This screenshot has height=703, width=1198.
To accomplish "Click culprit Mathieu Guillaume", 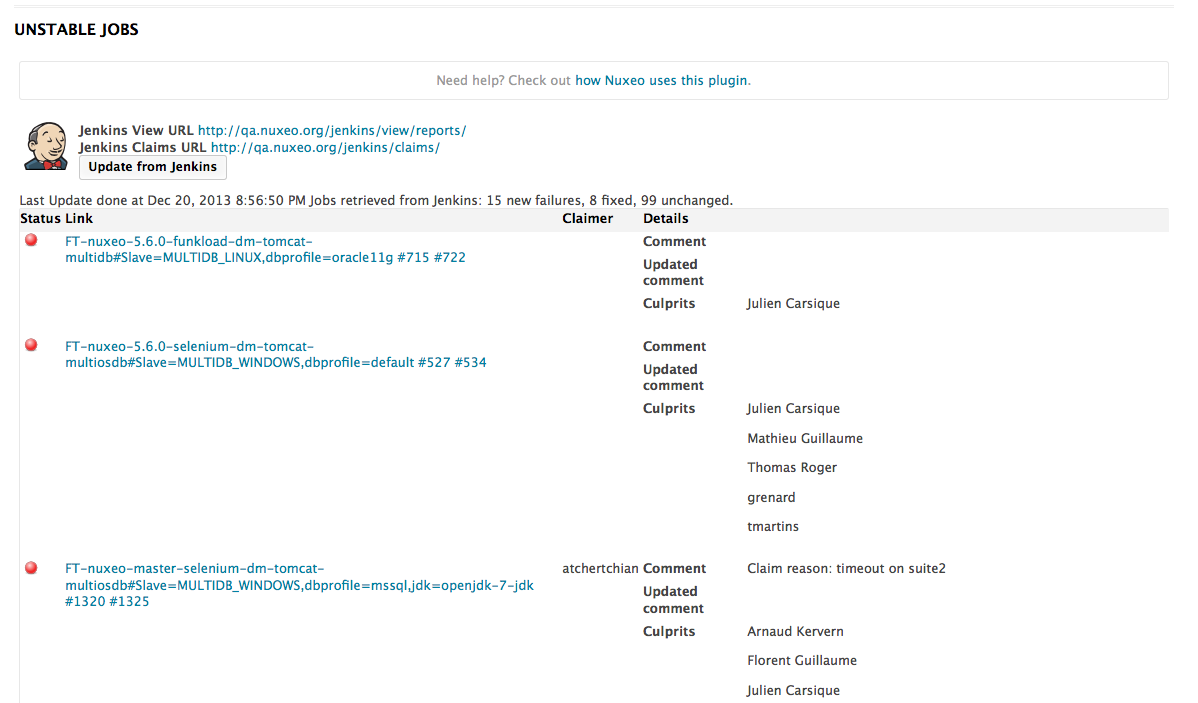I will [x=805, y=439].
